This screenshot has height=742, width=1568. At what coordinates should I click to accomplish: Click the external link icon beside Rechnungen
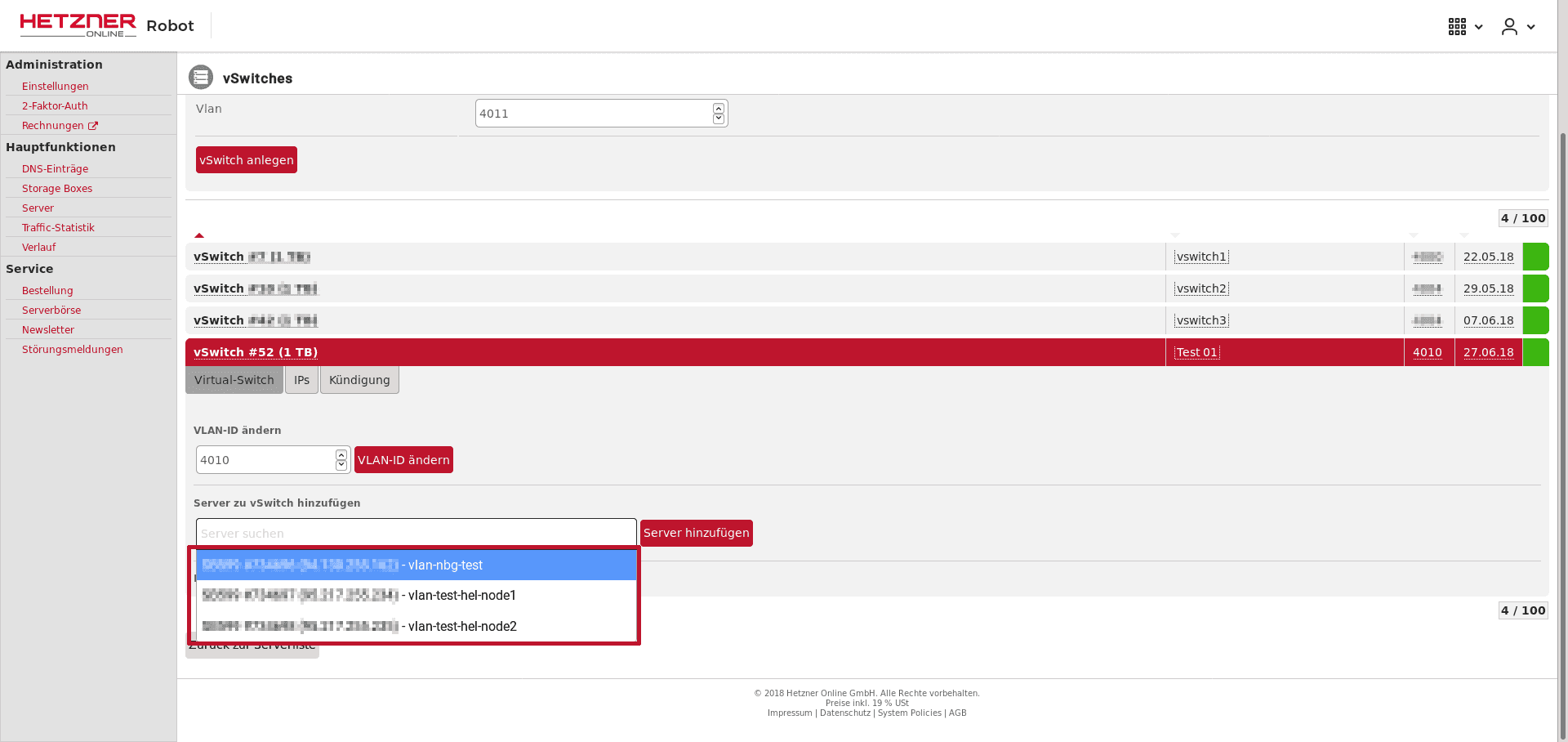coord(93,126)
